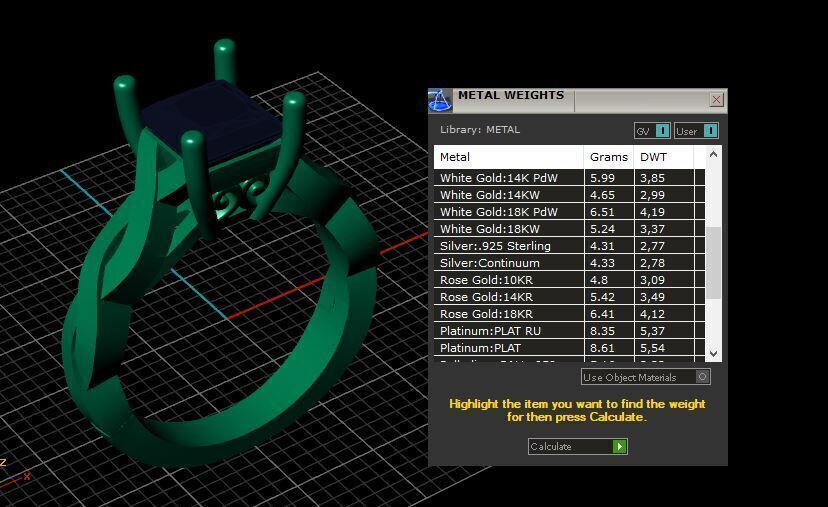Toggle Use Object Materials option
The width and height of the screenshot is (828, 507).
[x=646, y=377]
